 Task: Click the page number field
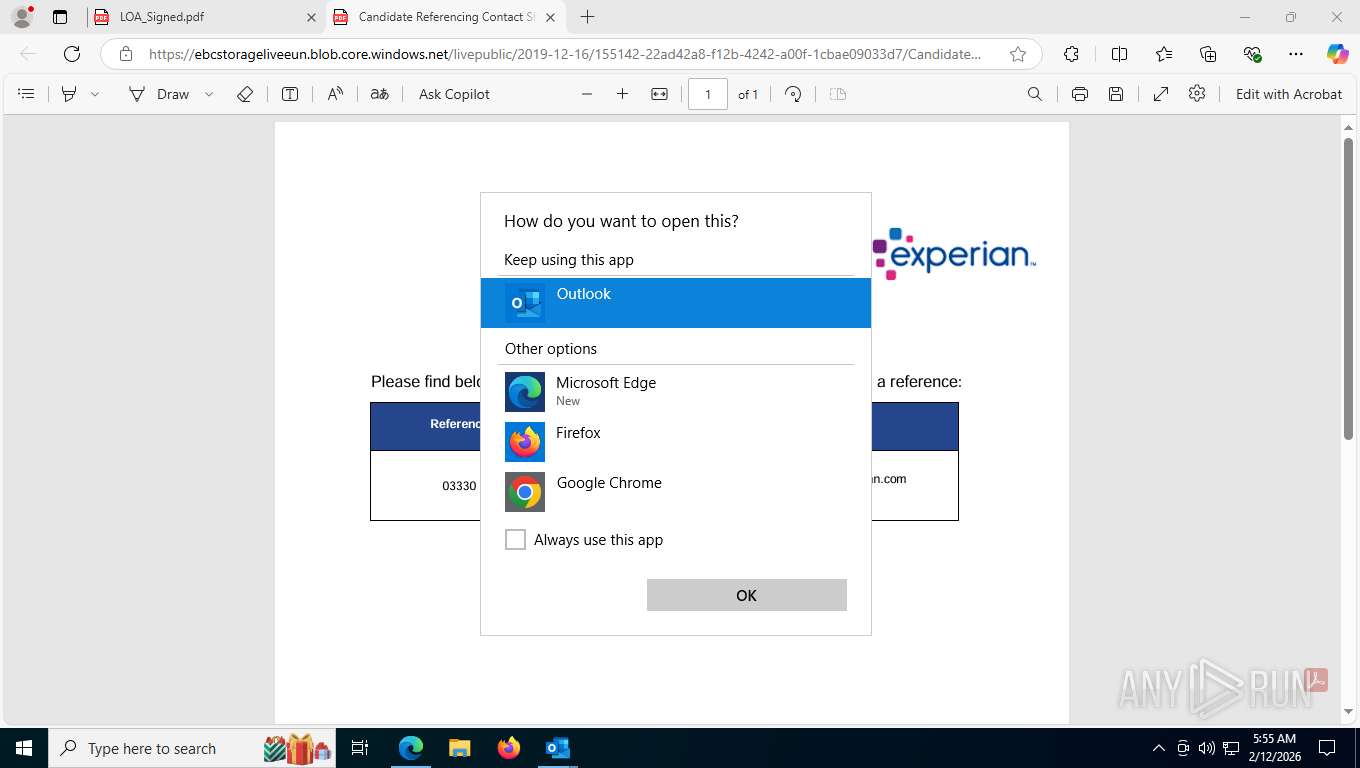(708, 94)
